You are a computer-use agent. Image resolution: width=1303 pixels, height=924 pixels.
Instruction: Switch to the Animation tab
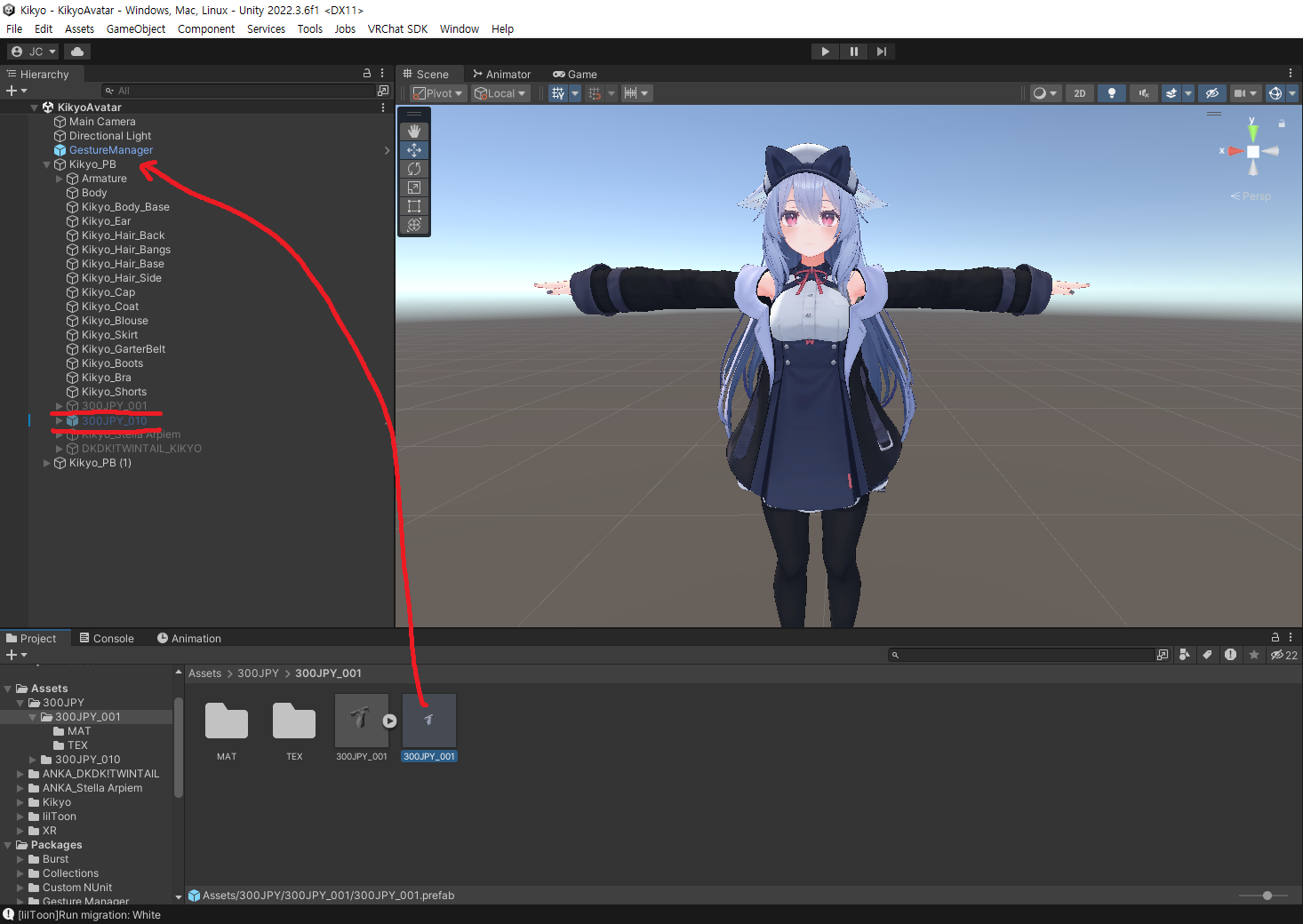point(189,639)
